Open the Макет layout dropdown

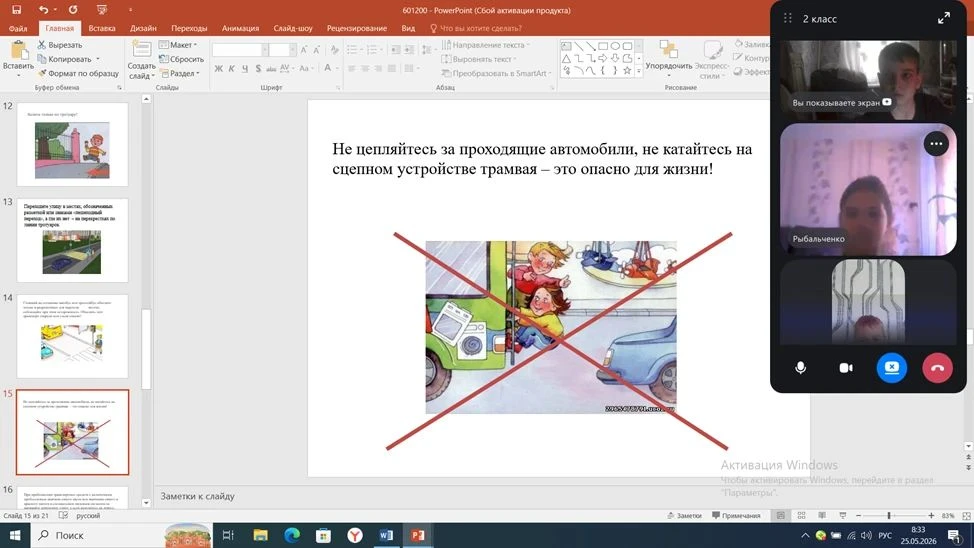coord(178,45)
